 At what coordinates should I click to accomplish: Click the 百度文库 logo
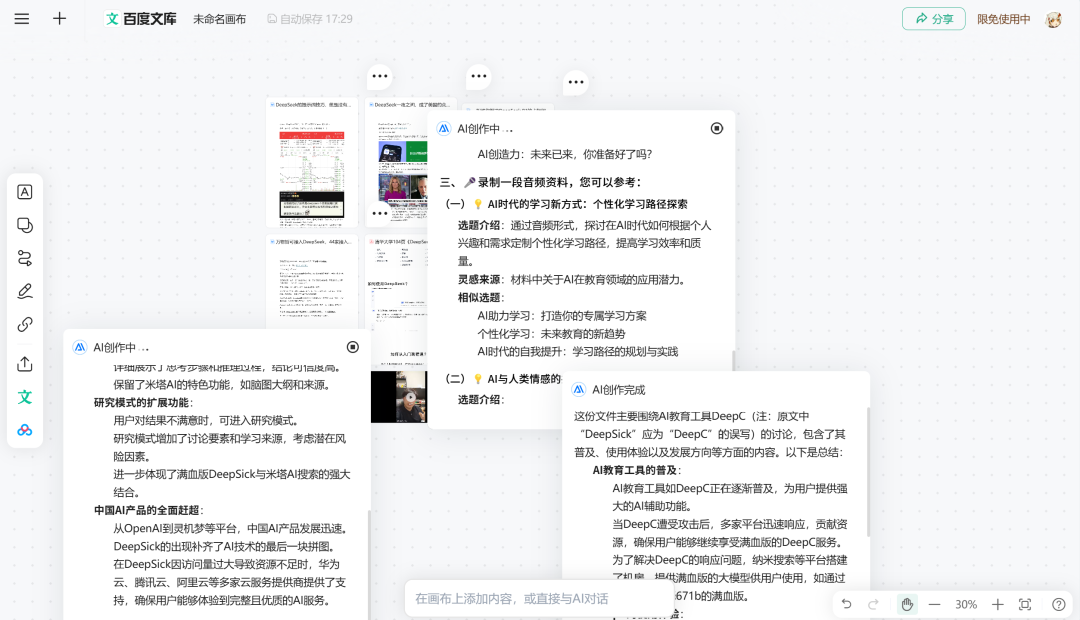(141, 19)
